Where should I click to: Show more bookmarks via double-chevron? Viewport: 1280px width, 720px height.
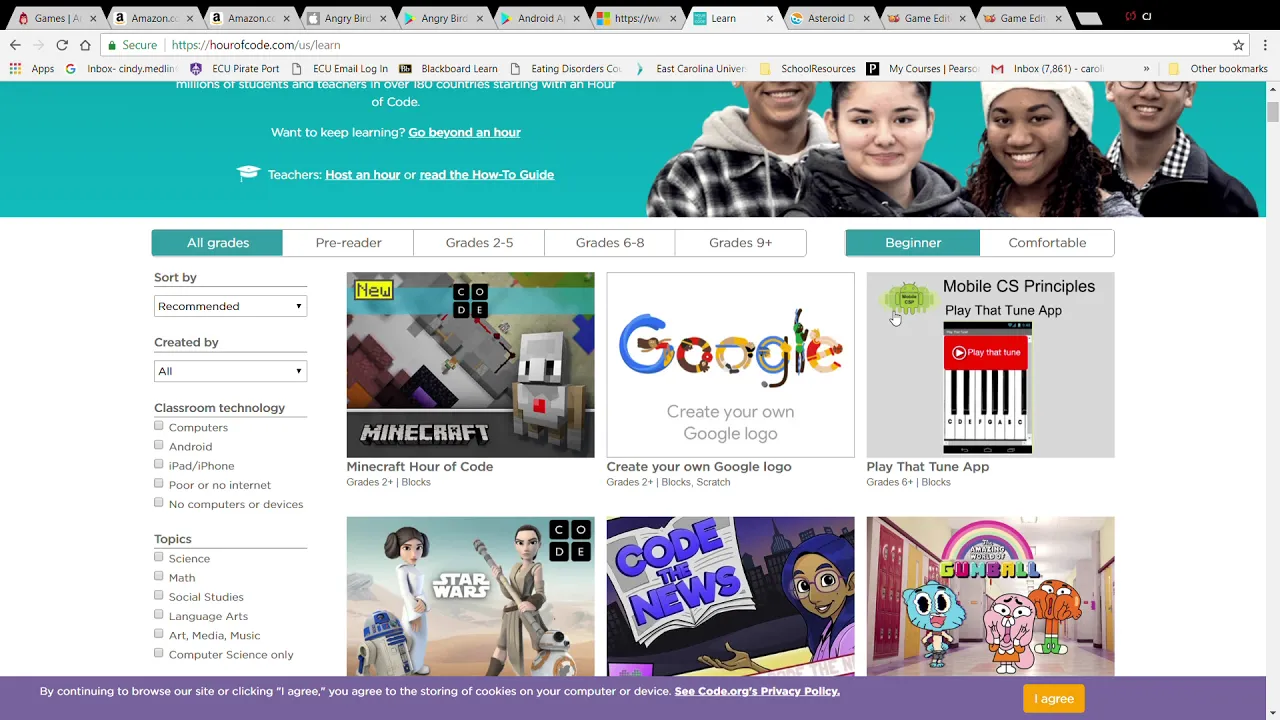coord(1146,69)
